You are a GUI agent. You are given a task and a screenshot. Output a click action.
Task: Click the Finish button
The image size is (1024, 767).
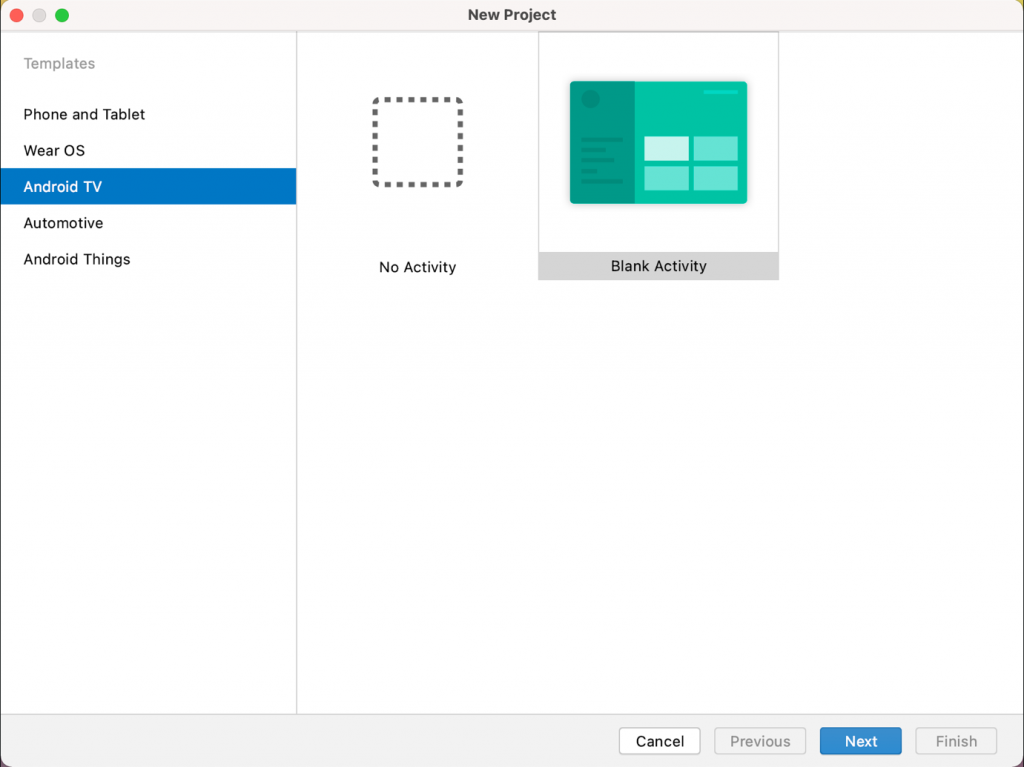click(956, 741)
